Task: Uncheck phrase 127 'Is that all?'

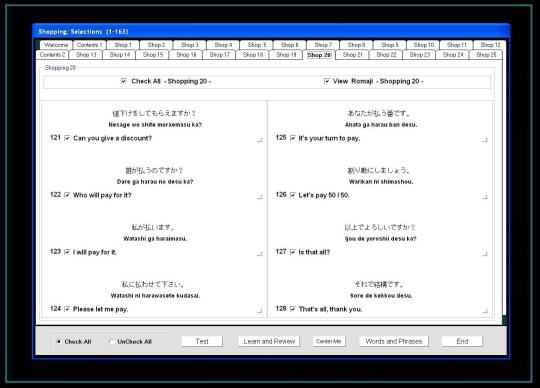Action: click(293, 252)
